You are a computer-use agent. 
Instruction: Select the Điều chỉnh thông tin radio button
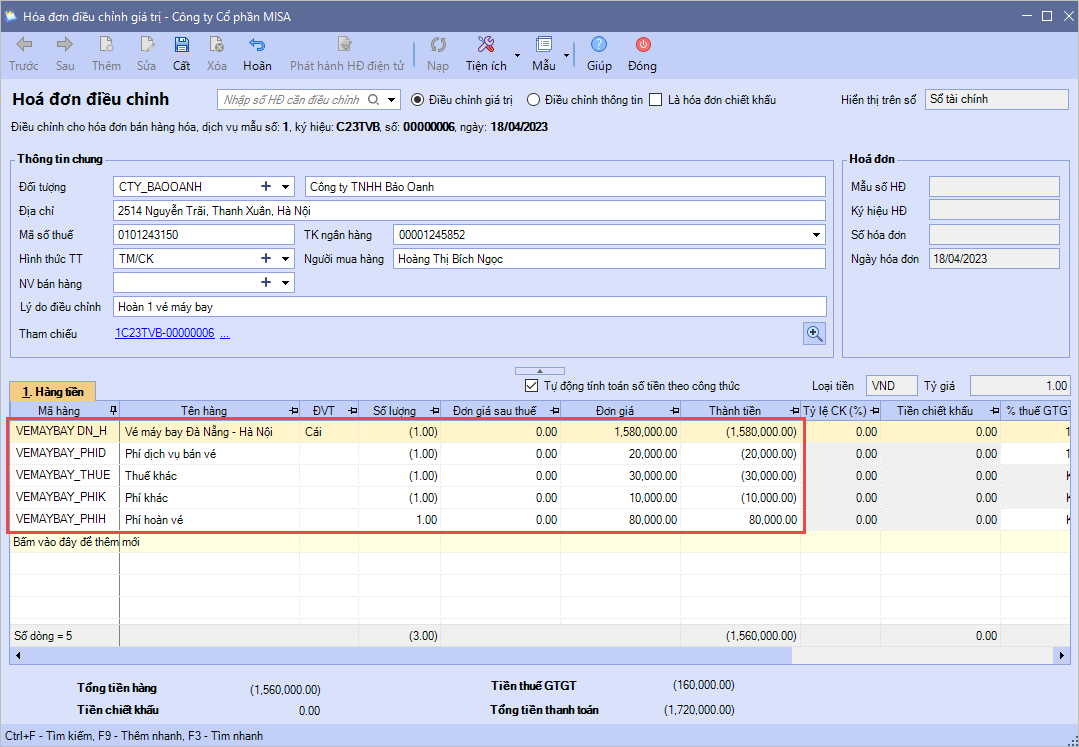point(534,100)
